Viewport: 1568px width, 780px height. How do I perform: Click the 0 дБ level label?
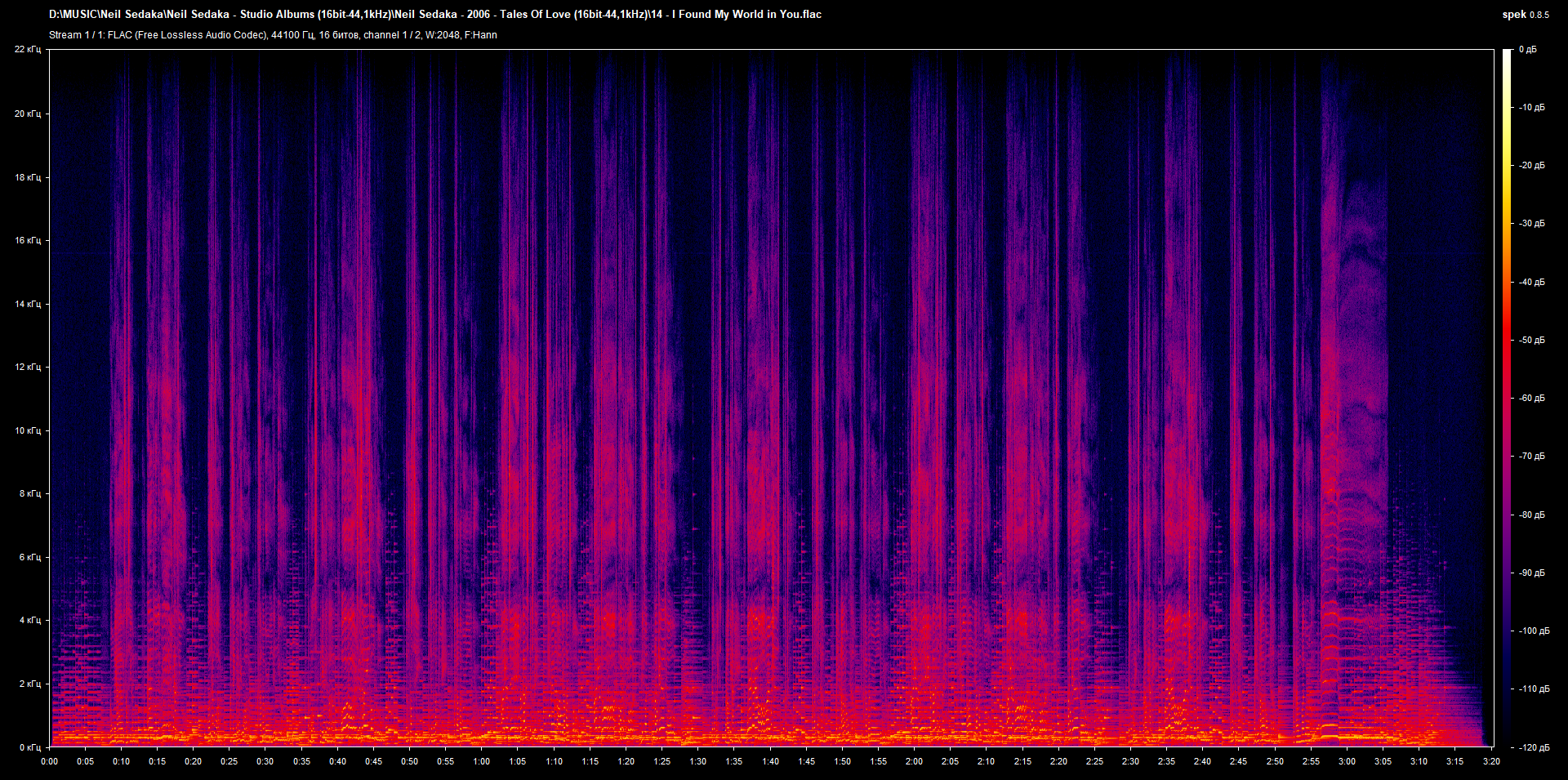1528,50
